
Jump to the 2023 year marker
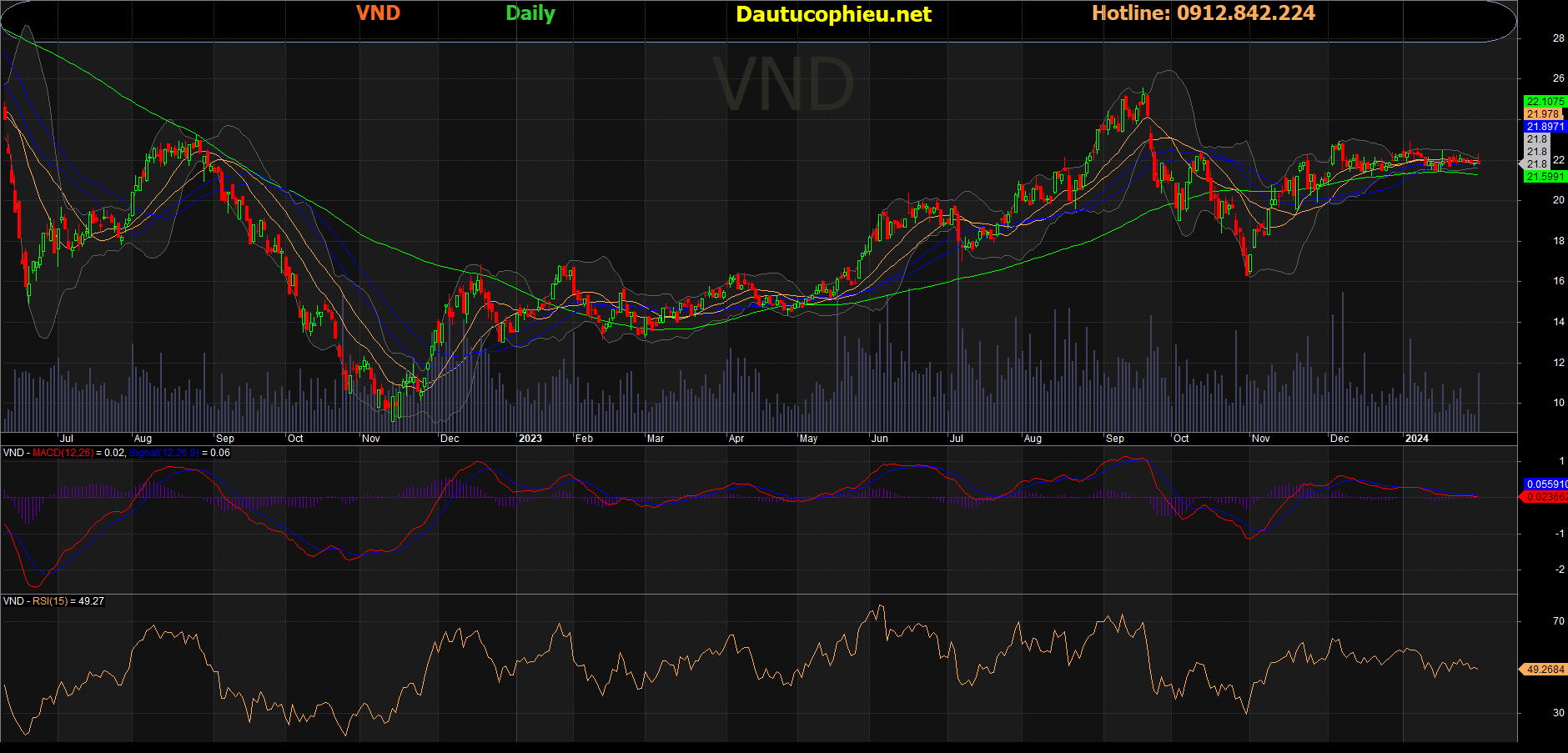(530, 439)
